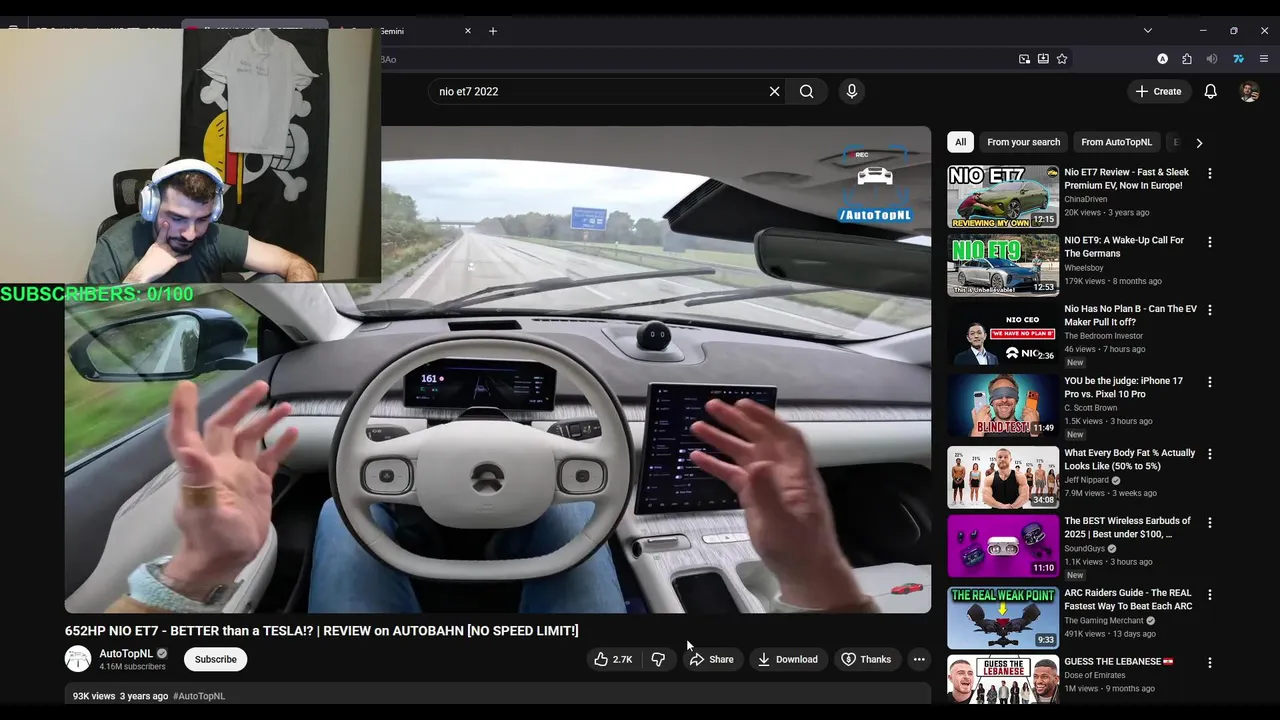Open options menu for iPhone 17 vs Pixel video
The image size is (1280, 720).
pos(1210,382)
